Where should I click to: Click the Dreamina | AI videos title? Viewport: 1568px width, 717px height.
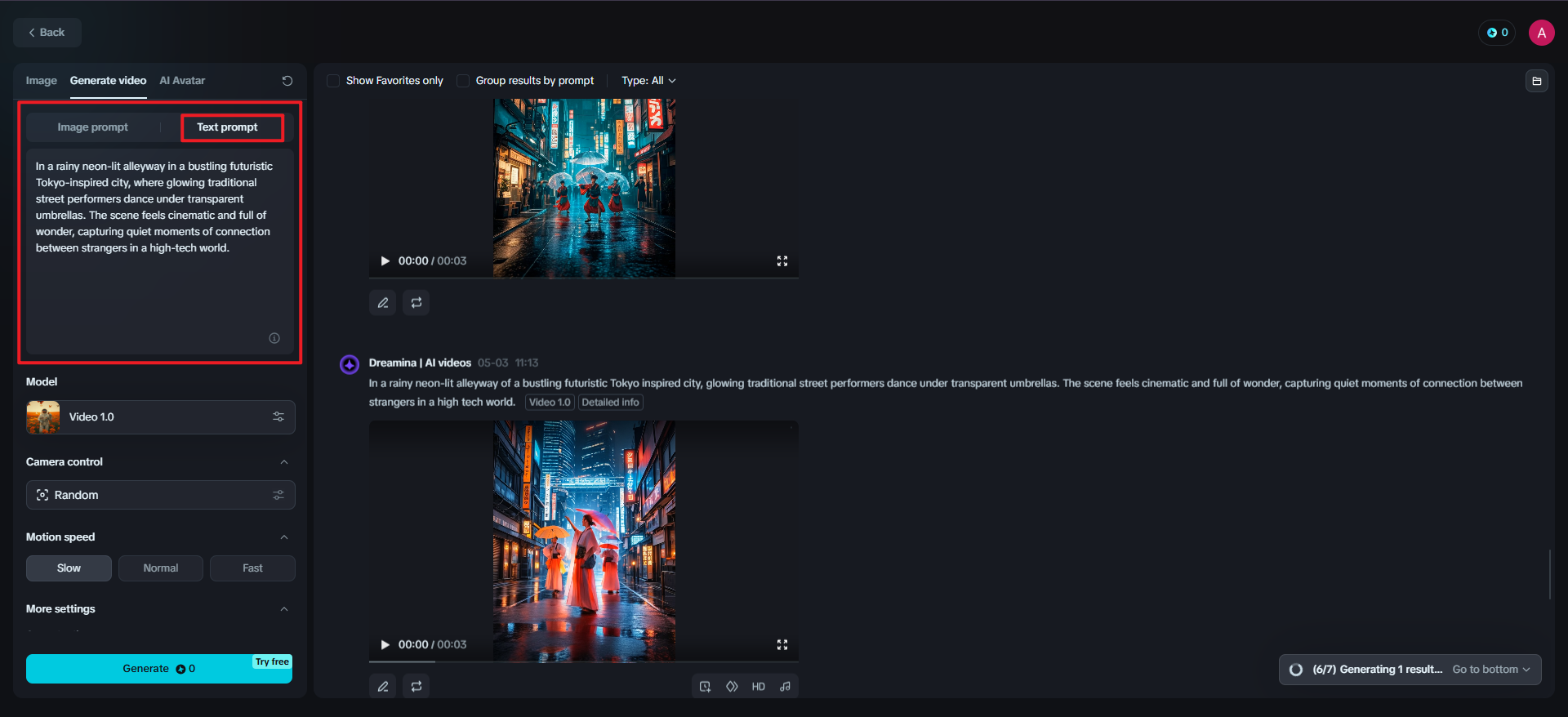pos(420,363)
